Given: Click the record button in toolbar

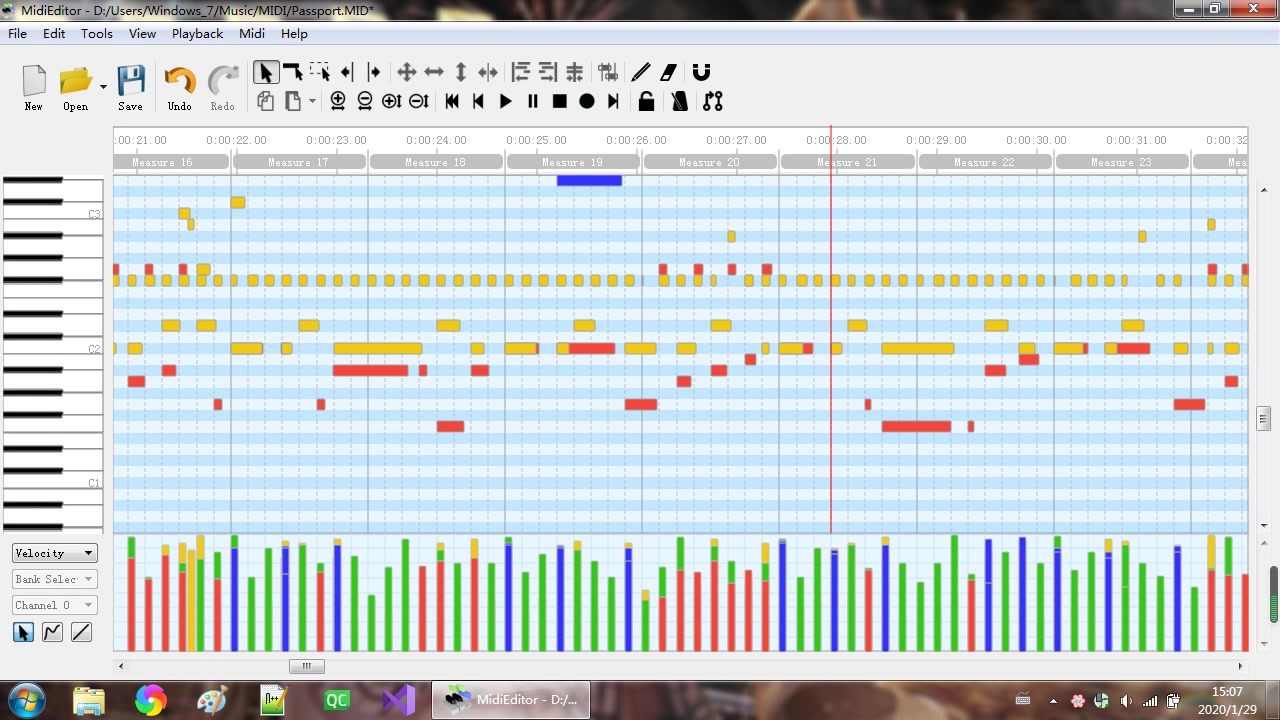Looking at the screenshot, I should pyautogui.click(x=587, y=101).
